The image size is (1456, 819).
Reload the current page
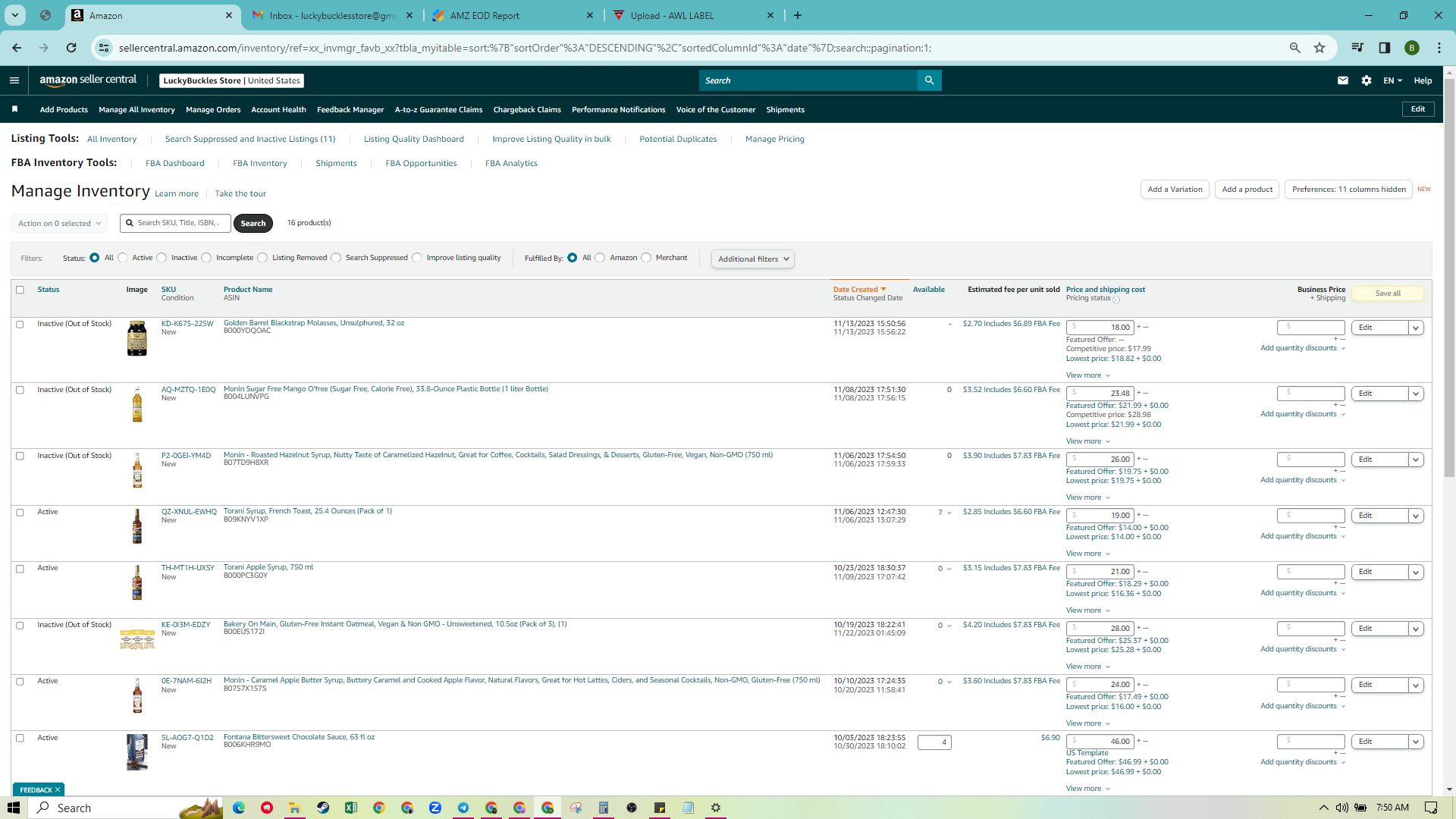[71, 48]
